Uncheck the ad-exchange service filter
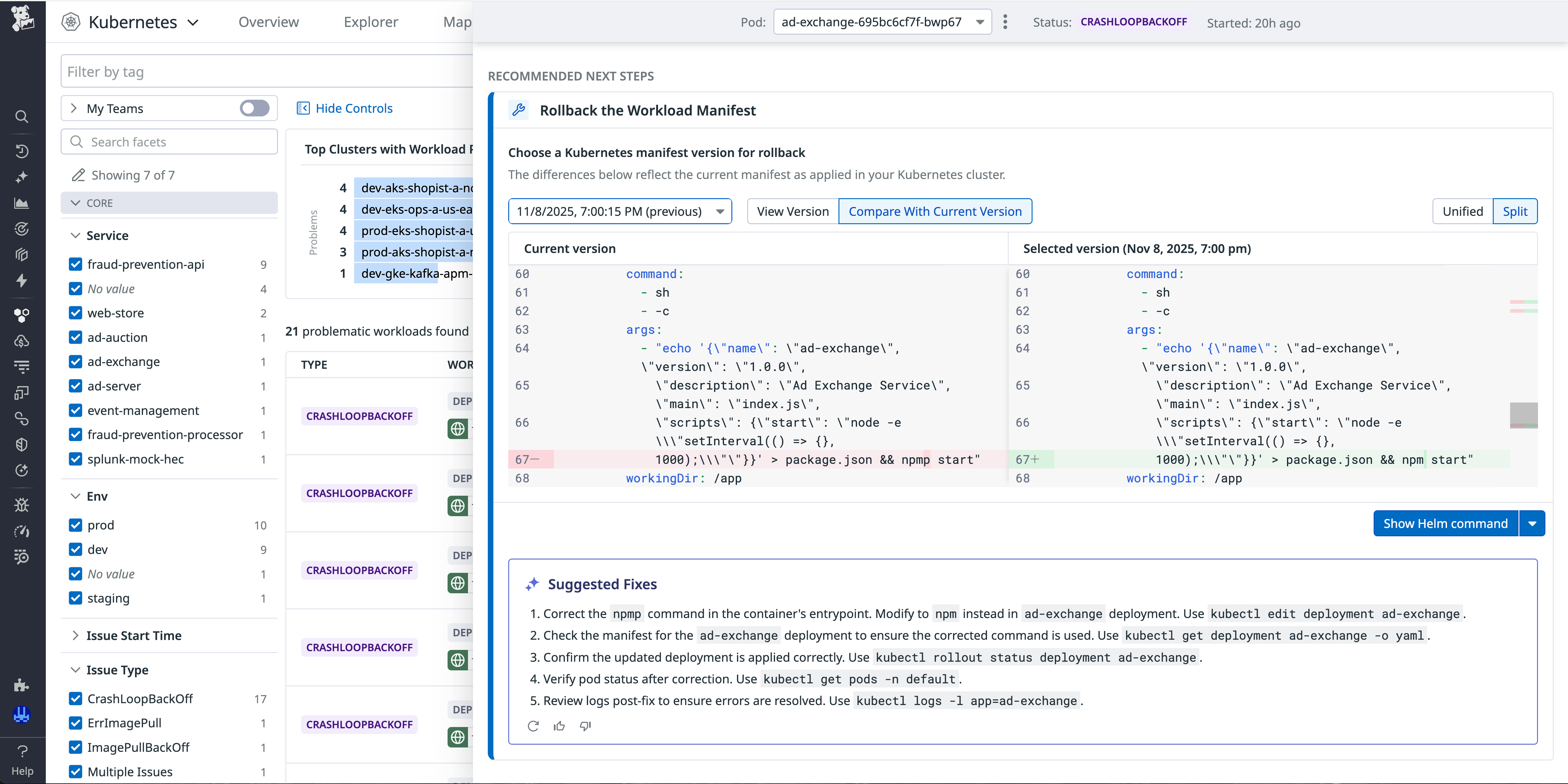 76,361
